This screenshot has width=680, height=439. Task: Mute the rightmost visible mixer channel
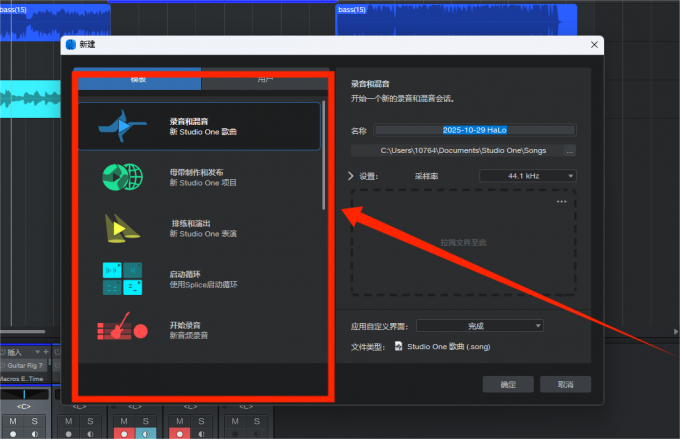pyautogui.click(x=235, y=421)
